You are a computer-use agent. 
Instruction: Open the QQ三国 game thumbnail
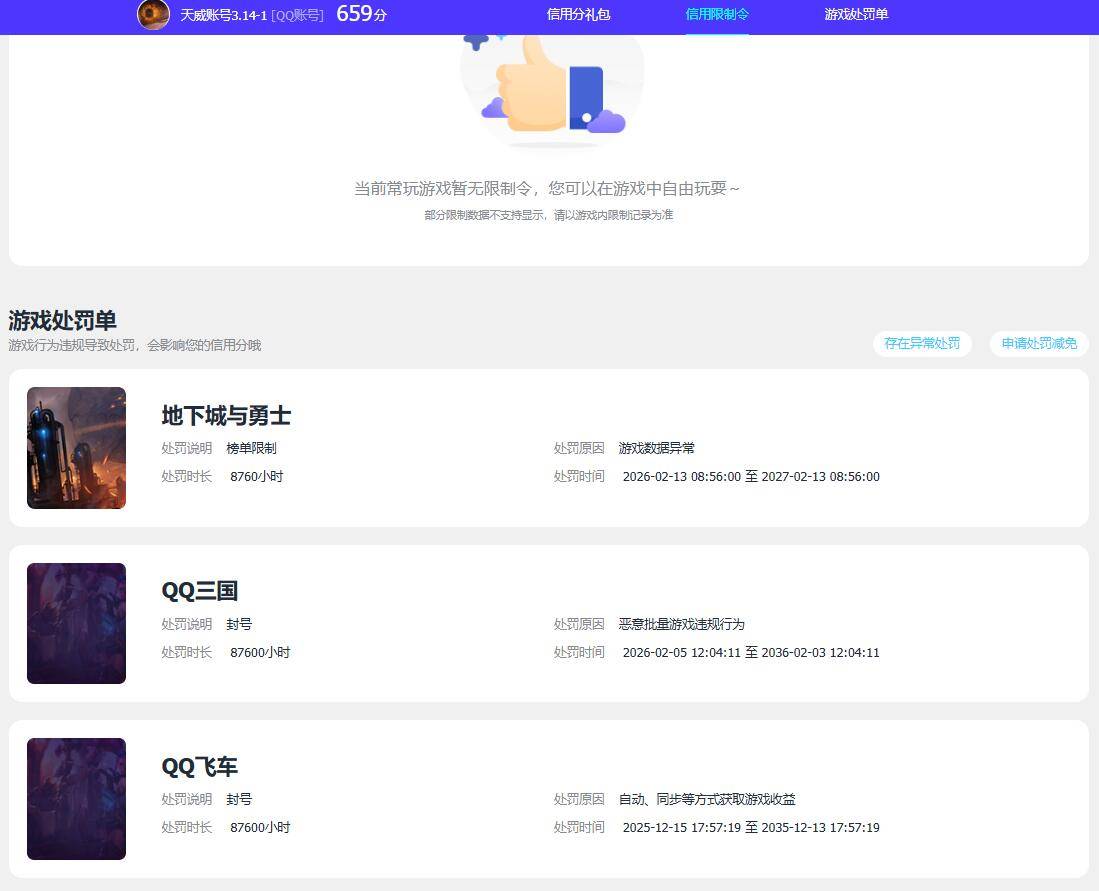(x=76, y=623)
